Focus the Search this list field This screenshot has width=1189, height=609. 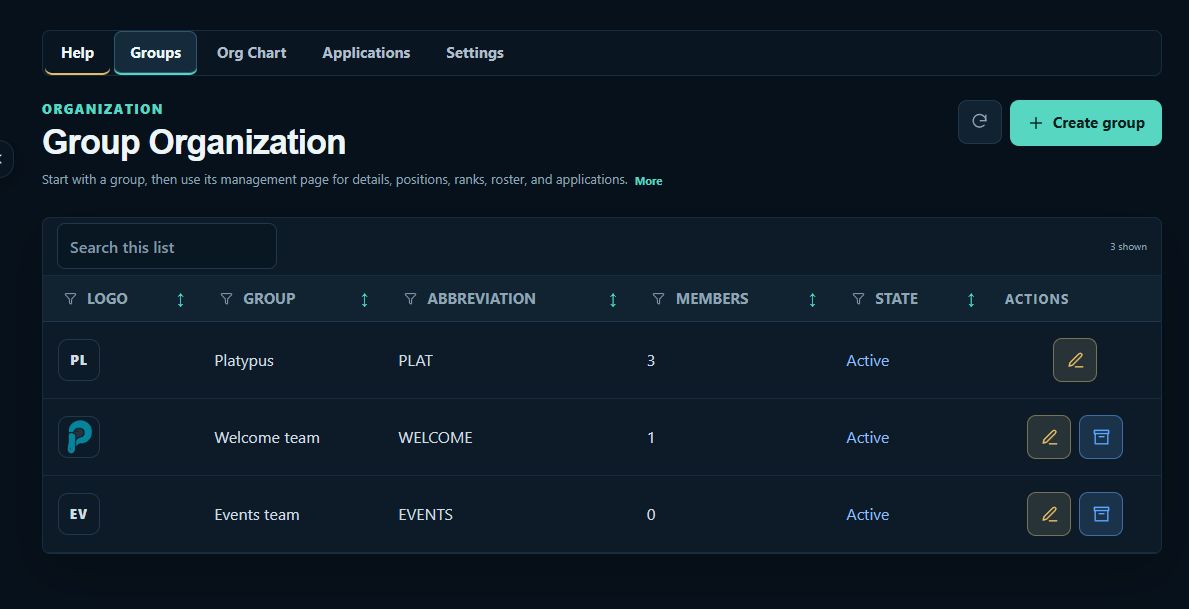coord(167,246)
